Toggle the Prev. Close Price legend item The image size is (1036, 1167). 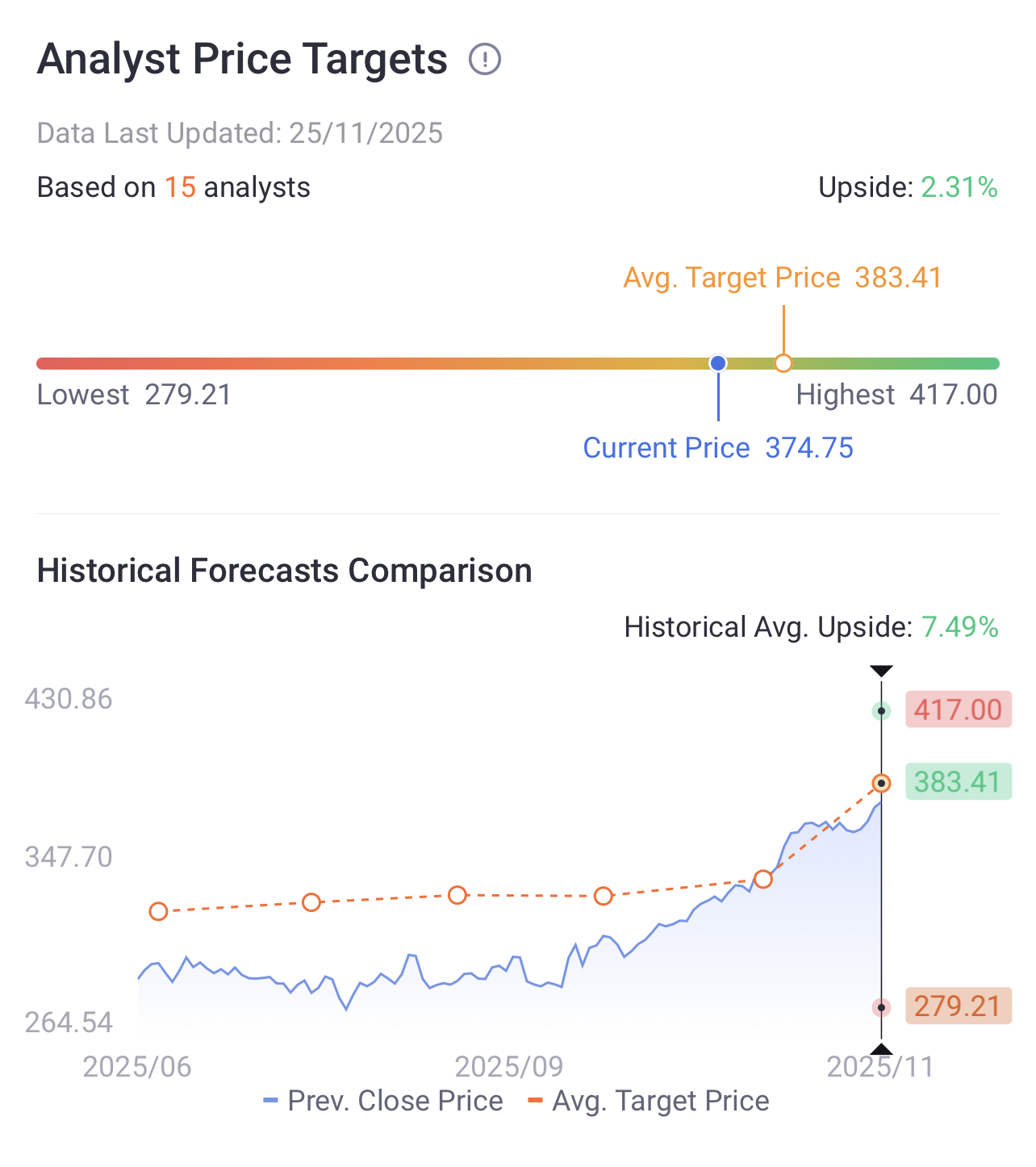pos(383,1101)
